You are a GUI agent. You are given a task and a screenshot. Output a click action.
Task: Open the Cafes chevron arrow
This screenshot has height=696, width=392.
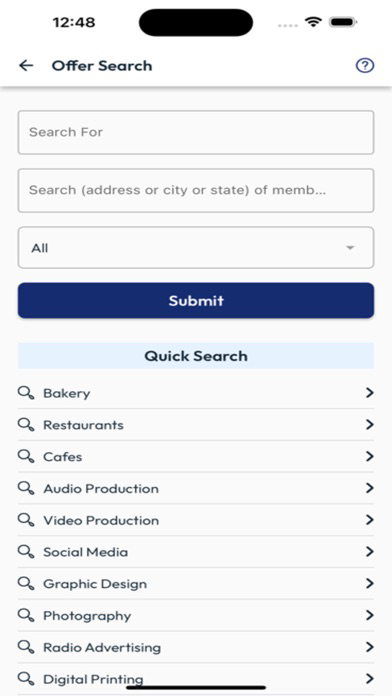[x=369, y=456]
